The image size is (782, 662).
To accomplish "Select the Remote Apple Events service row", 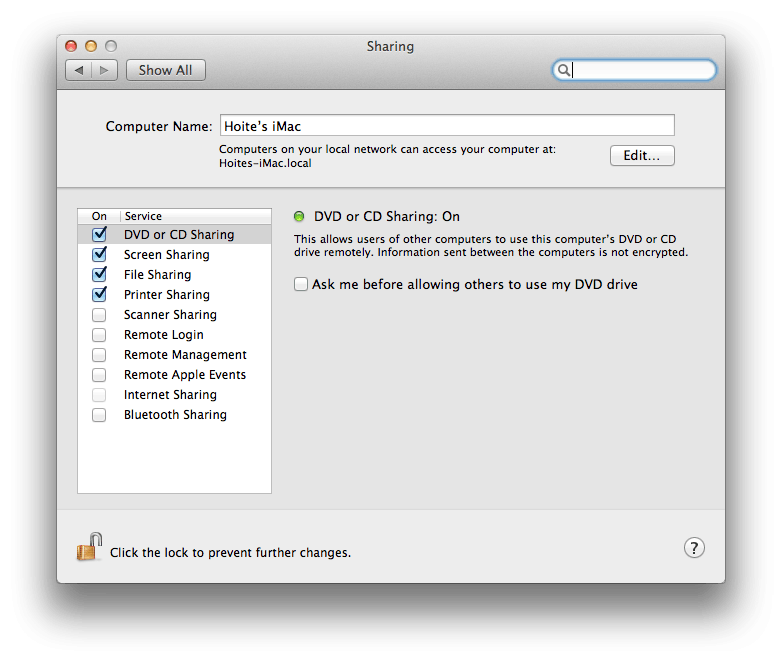I will (x=175, y=375).
